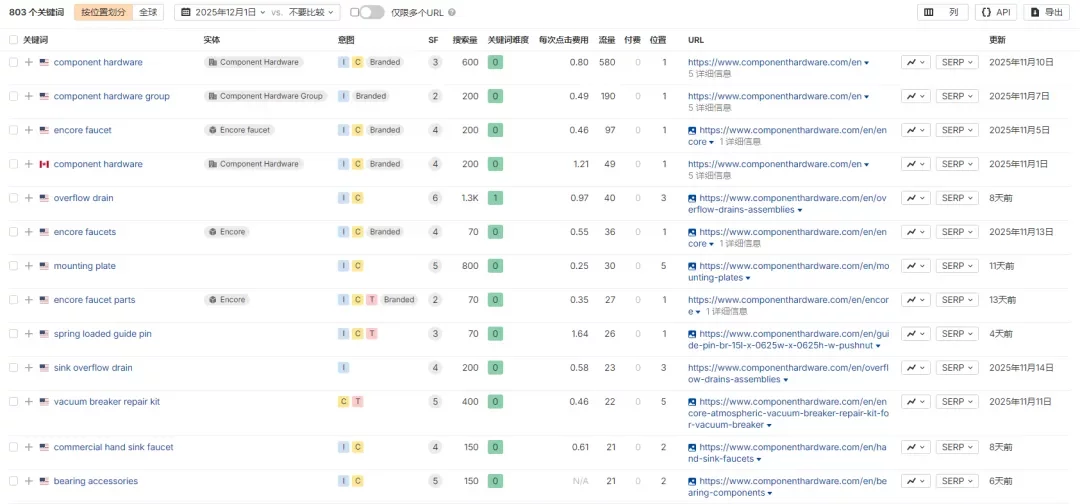Click the Encore faucet entity tag

pyautogui.click(x=240, y=130)
